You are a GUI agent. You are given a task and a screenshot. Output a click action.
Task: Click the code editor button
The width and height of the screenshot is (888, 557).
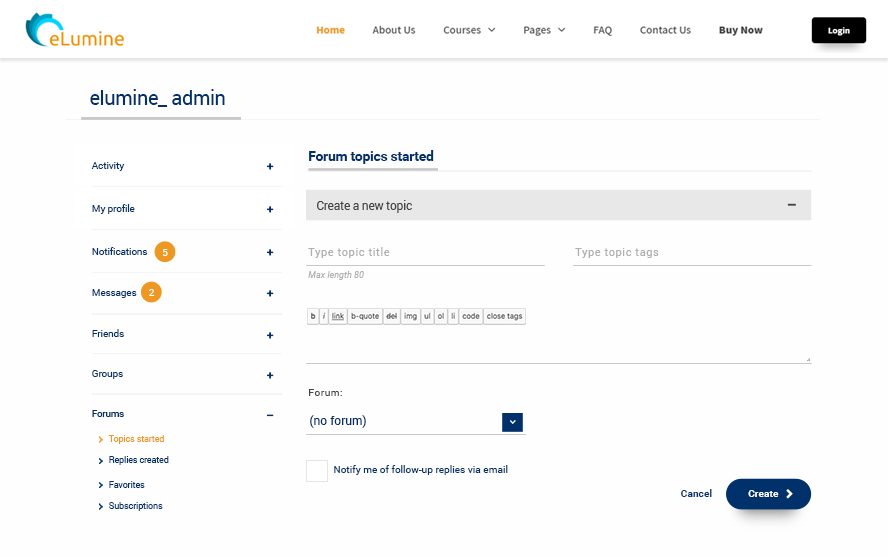coord(471,316)
